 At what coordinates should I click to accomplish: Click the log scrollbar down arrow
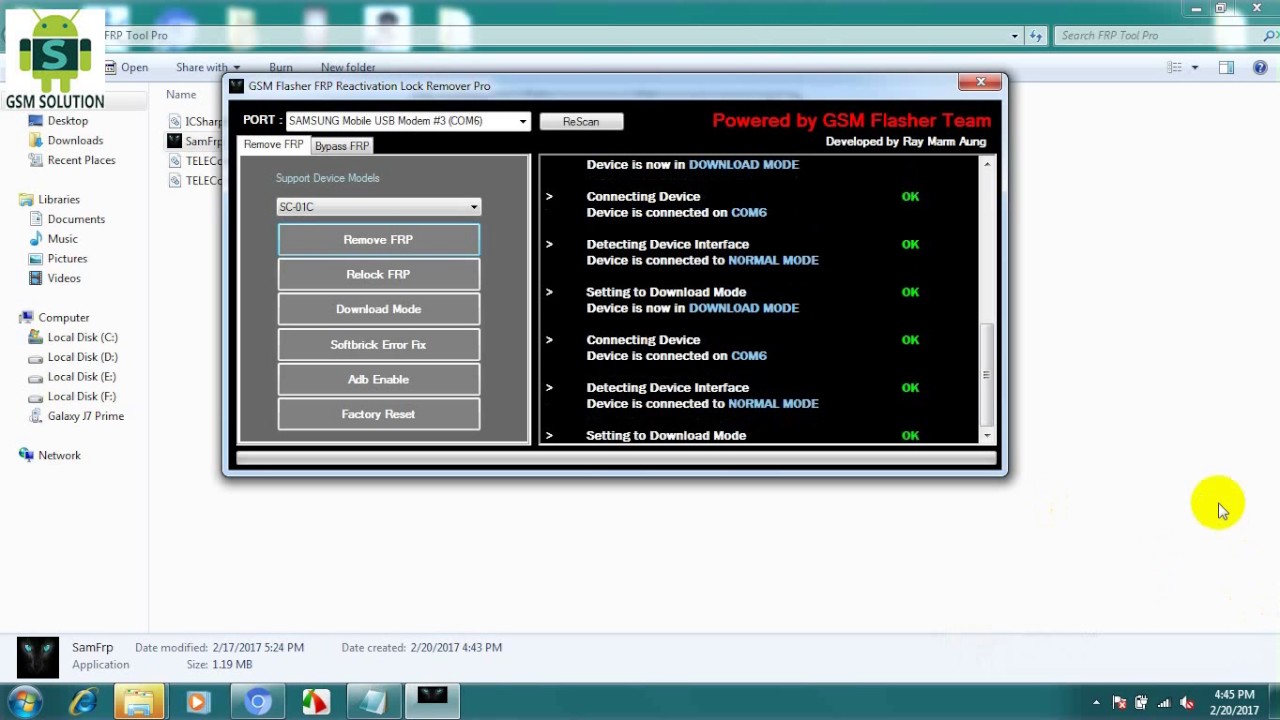pos(987,435)
